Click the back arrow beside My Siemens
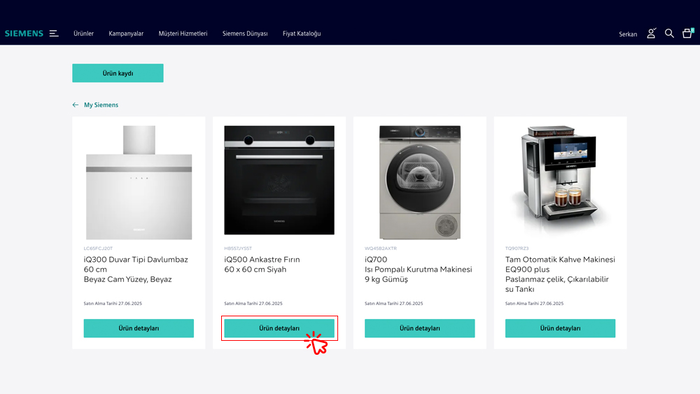 (x=75, y=105)
